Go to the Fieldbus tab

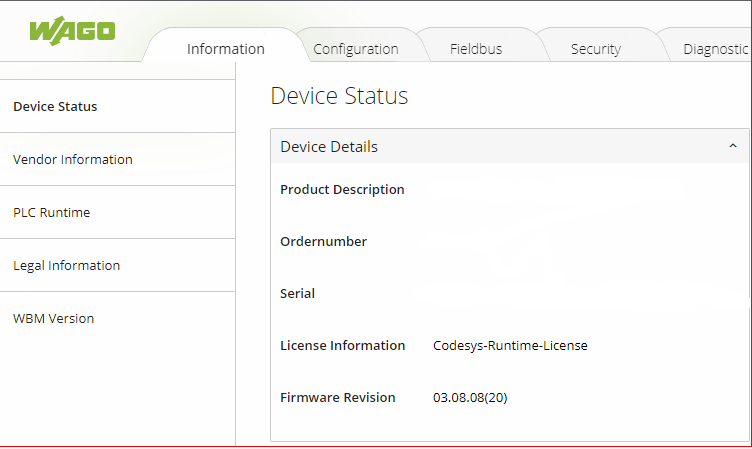(476, 48)
